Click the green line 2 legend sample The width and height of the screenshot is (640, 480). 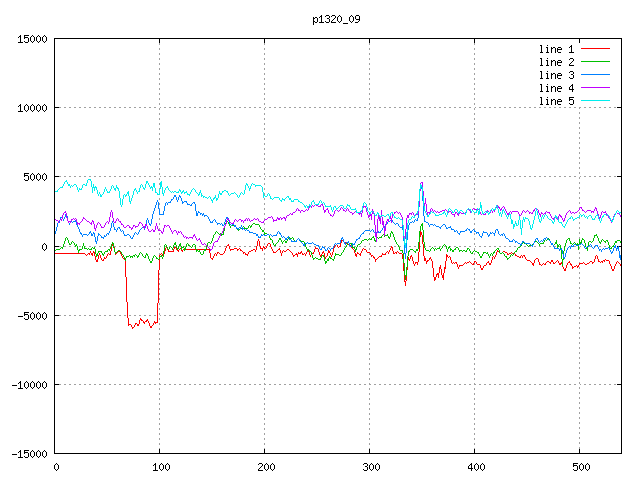[x=595, y=62]
